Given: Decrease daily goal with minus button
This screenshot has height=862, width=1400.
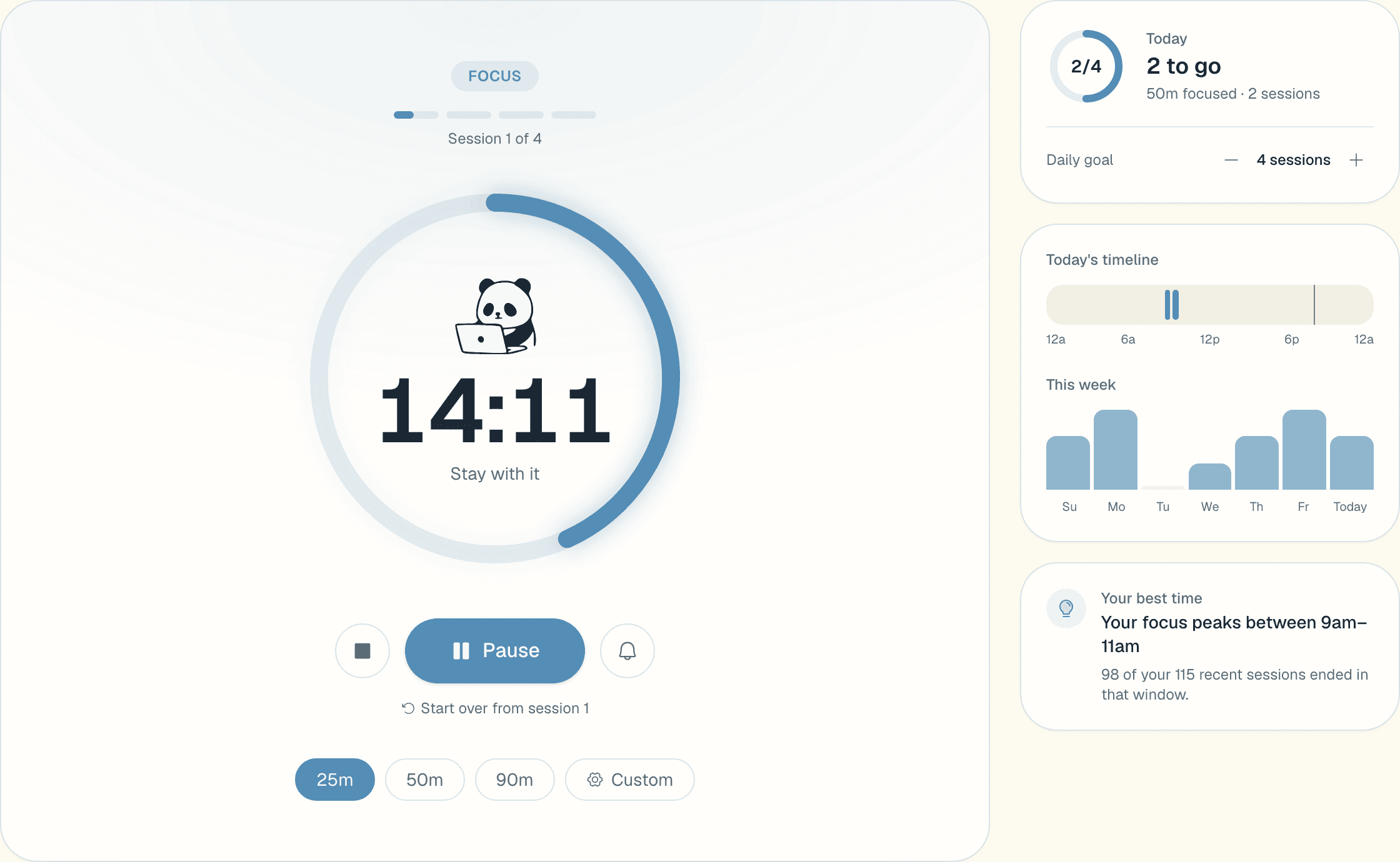Looking at the screenshot, I should pyautogui.click(x=1231, y=160).
